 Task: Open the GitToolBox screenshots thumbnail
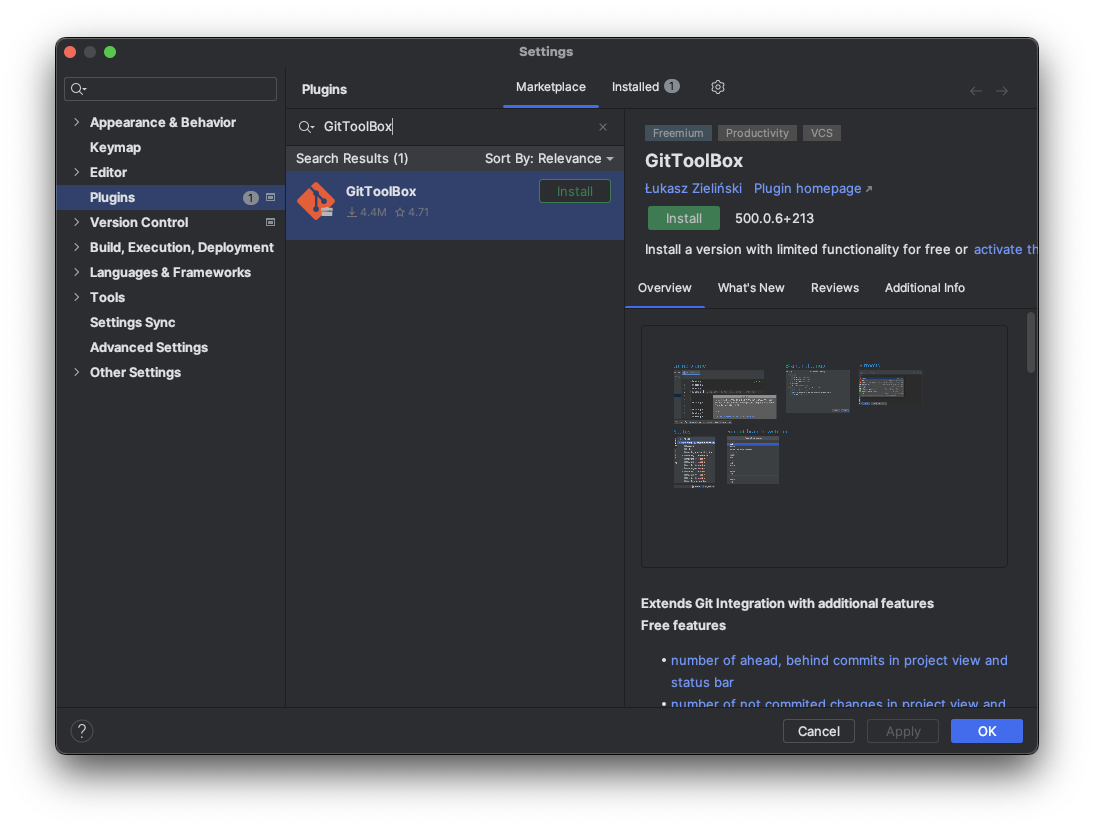click(x=824, y=446)
